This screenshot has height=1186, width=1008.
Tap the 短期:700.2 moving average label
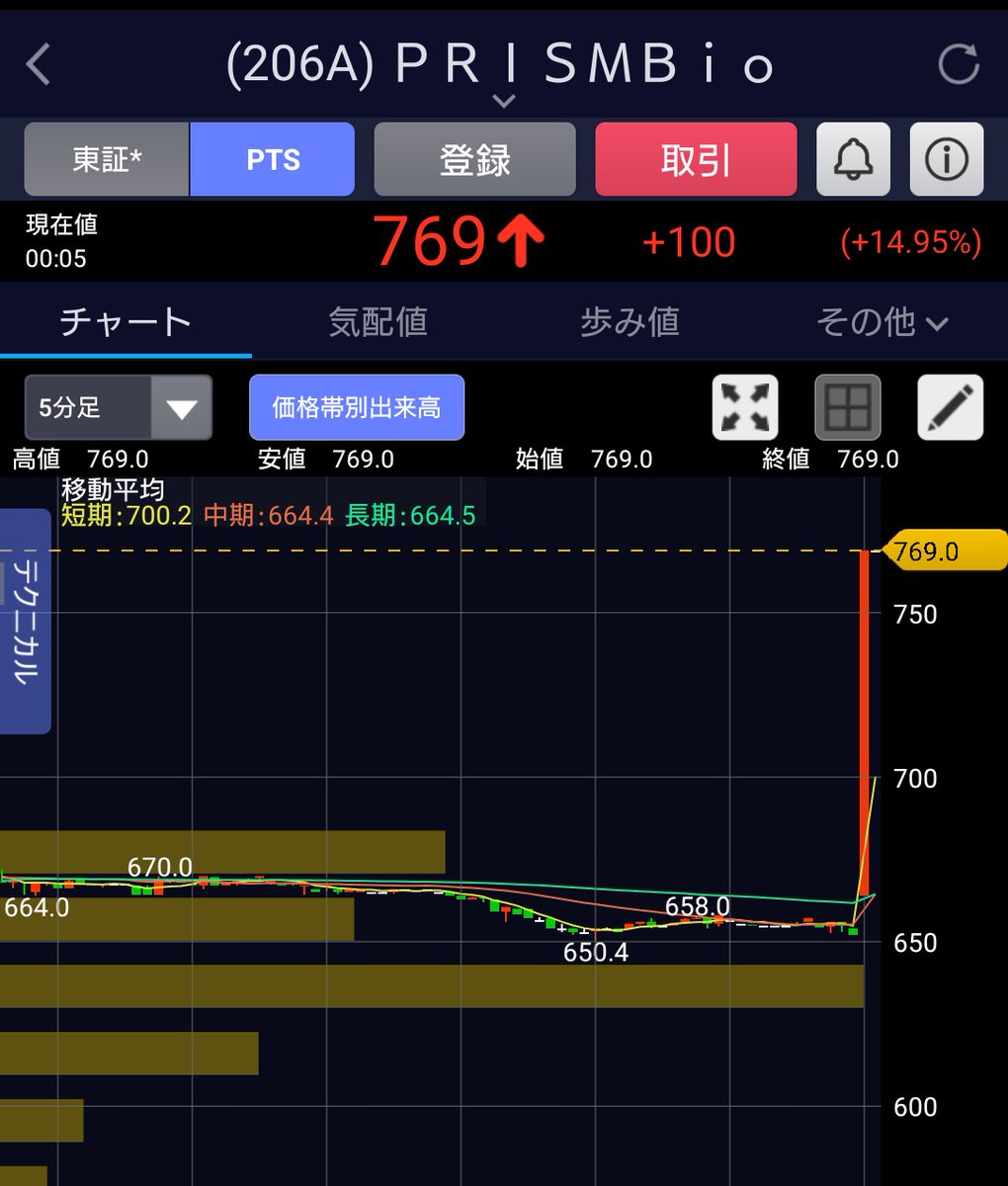(x=126, y=515)
